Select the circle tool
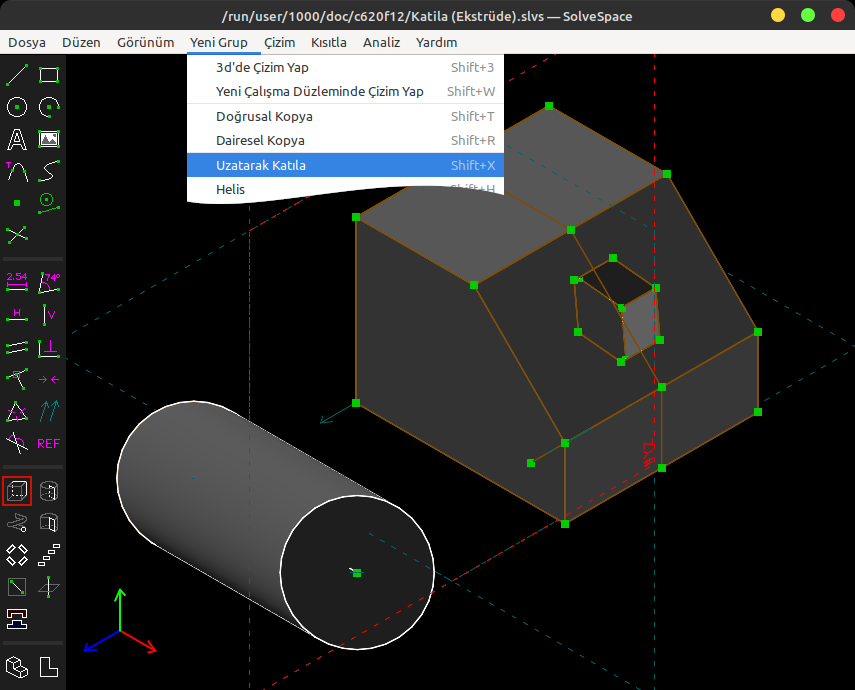Viewport: 855px width, 690px height. click(x=17, y=107)
